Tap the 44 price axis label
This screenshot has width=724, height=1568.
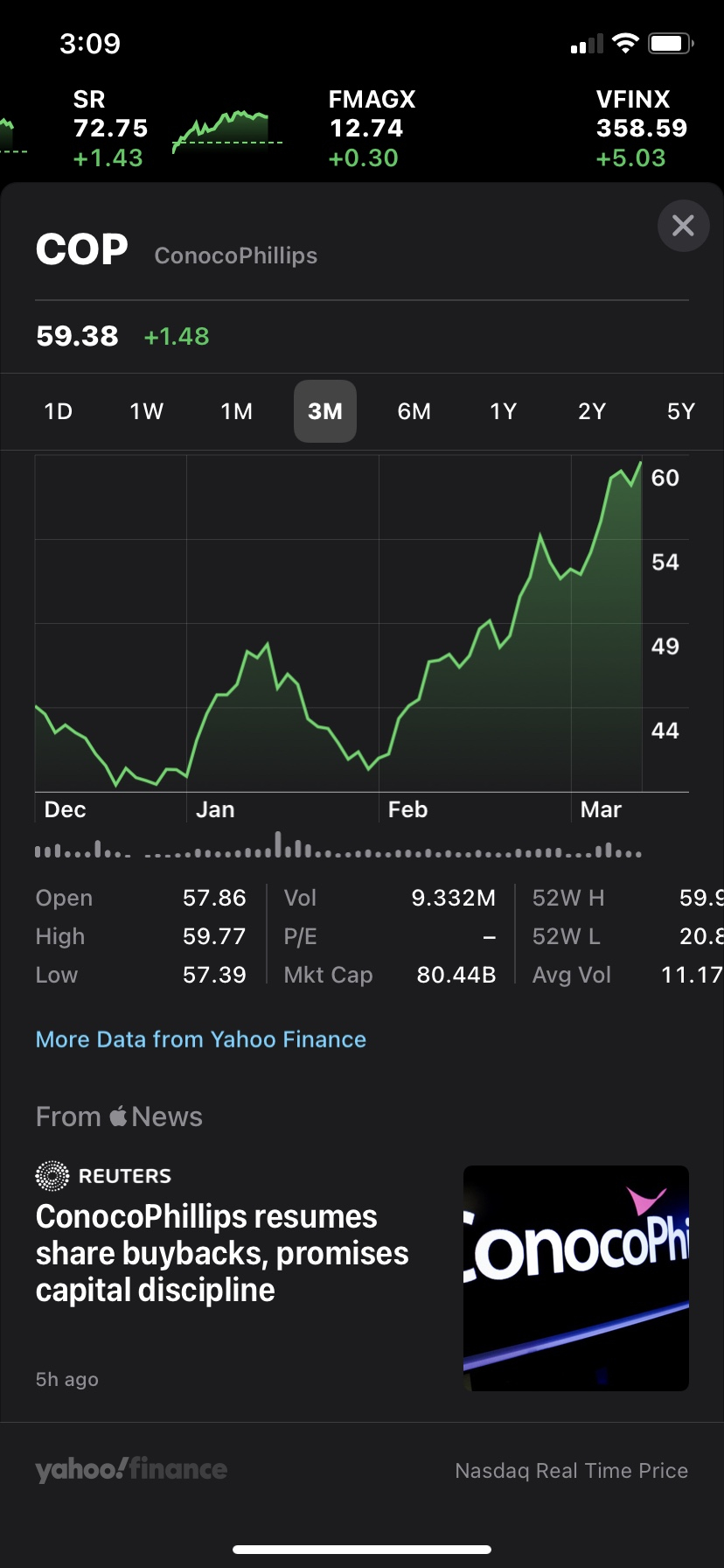(x=665, y=730)
